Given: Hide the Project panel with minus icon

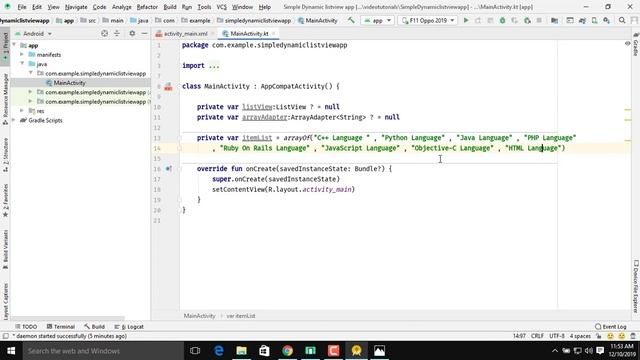Looking at the screenshot, I should point(144,33).
